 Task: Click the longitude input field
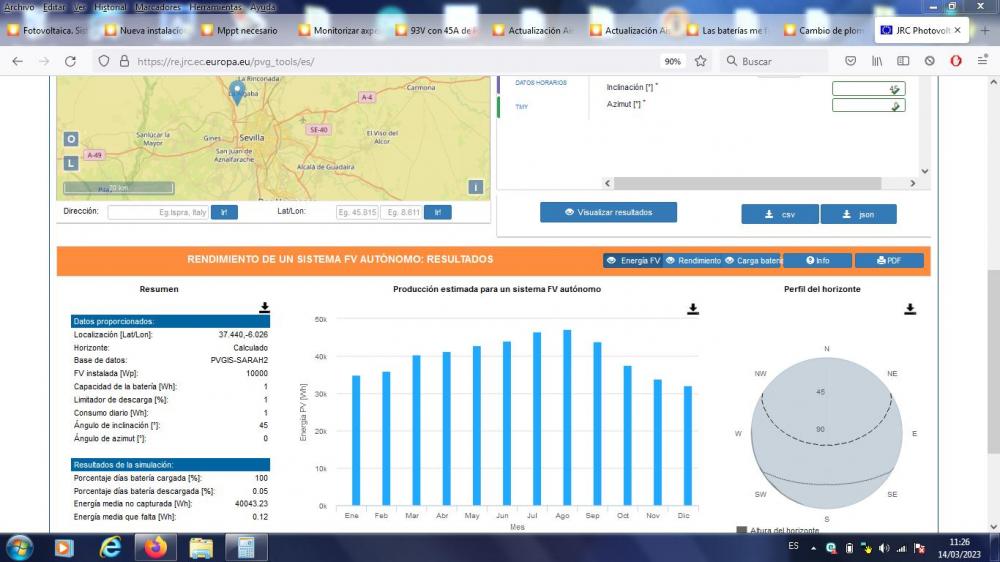coord(403,212)
